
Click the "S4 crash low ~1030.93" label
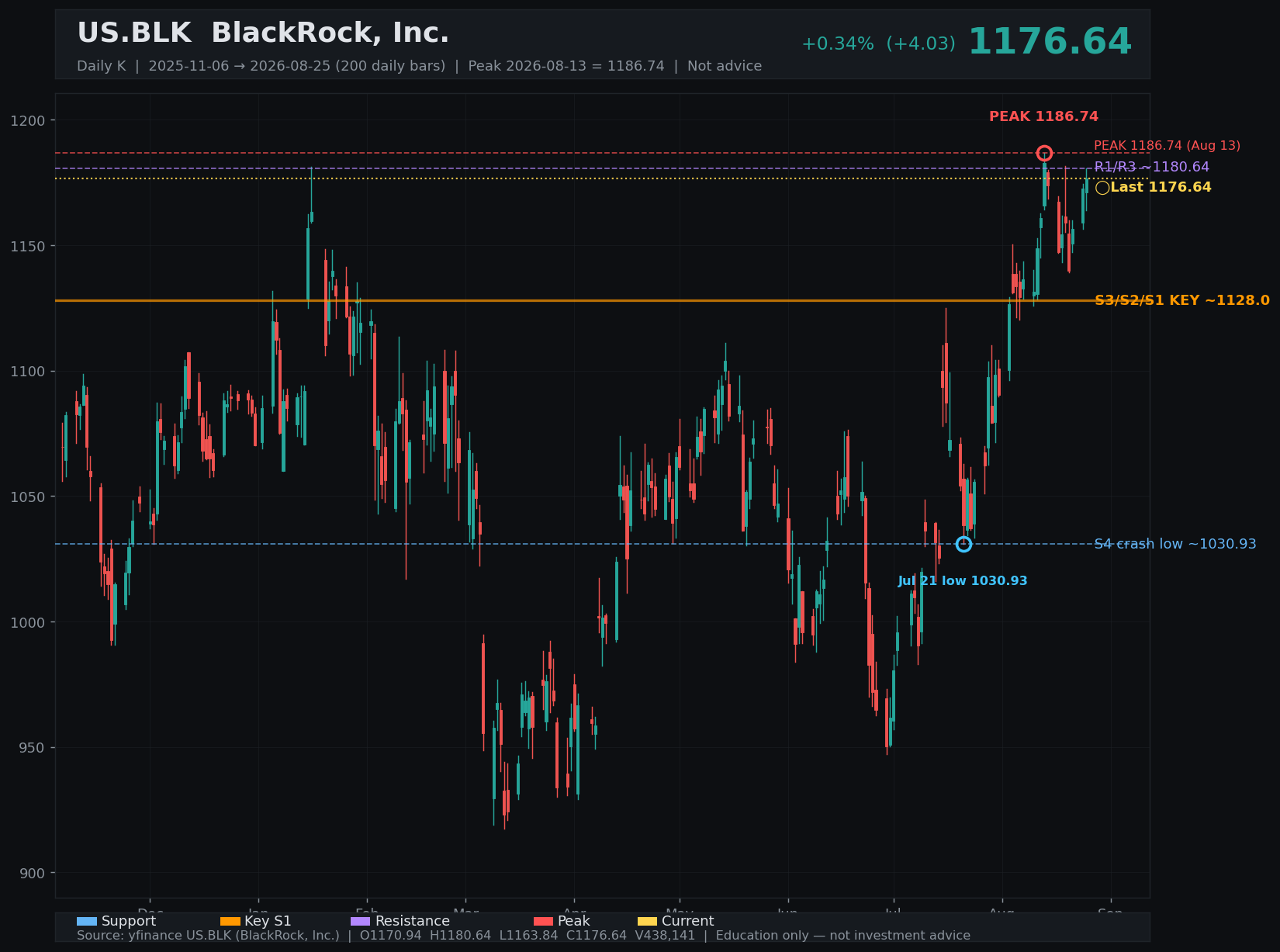coord(1175,544)
